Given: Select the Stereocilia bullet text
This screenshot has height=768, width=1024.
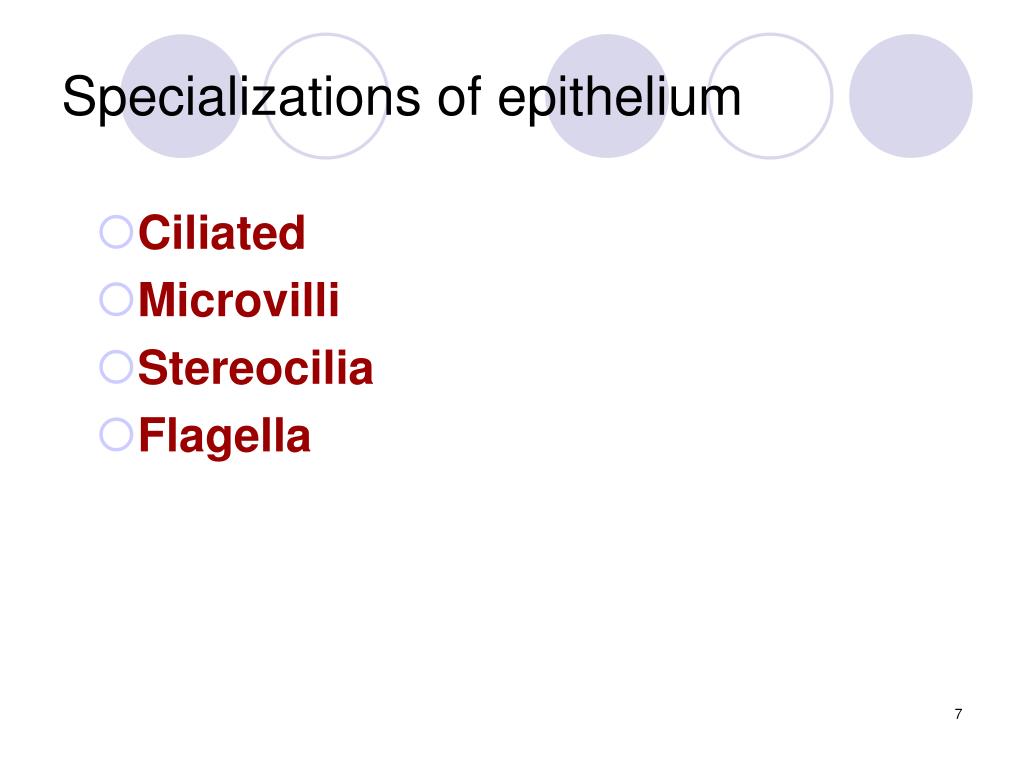Looking at the screenshot, I should [255, 368].
